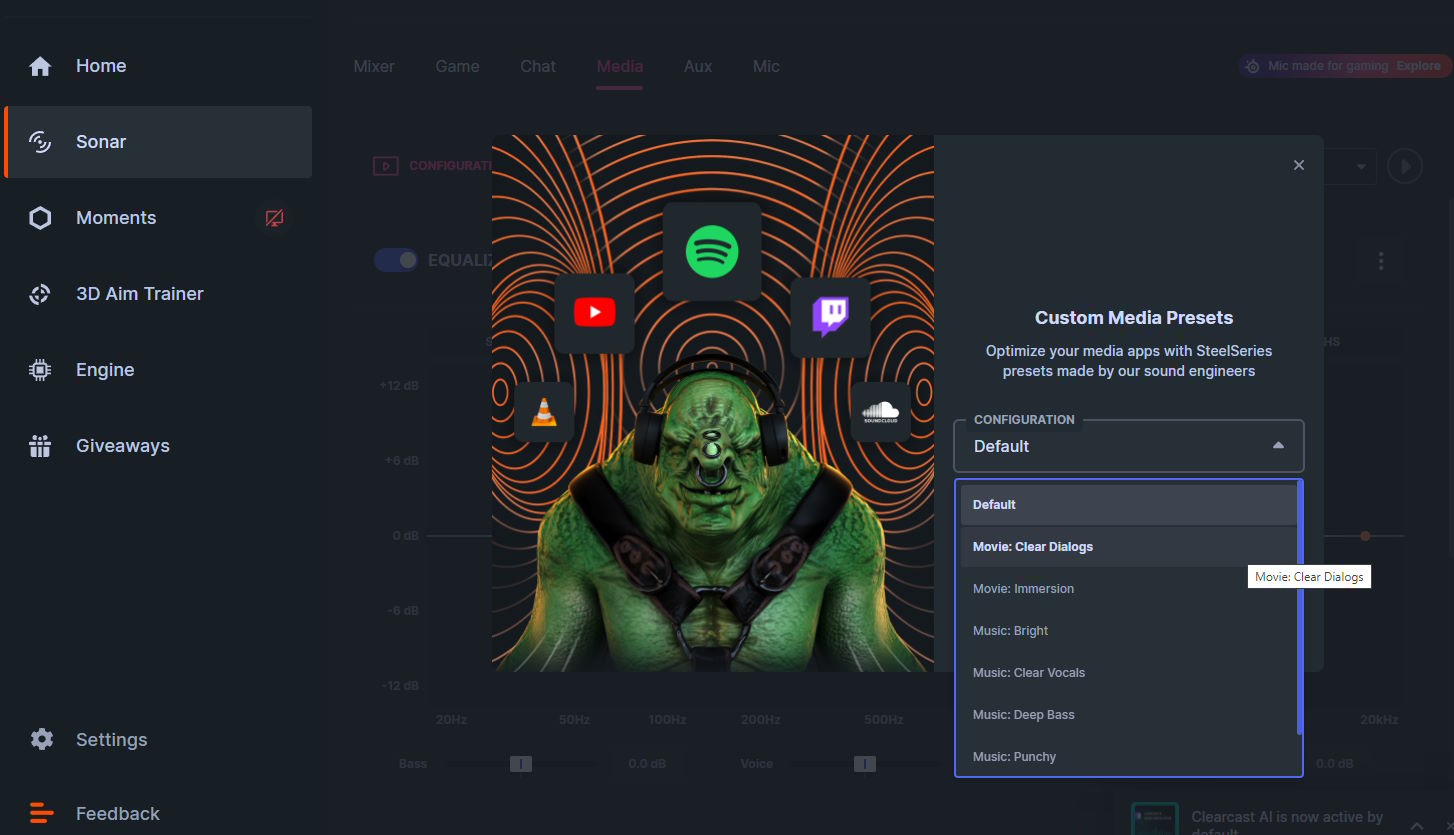This screenshot has height=835, width=1454.
Task: Switch to the Chat tab
Action: pos(538,66)
